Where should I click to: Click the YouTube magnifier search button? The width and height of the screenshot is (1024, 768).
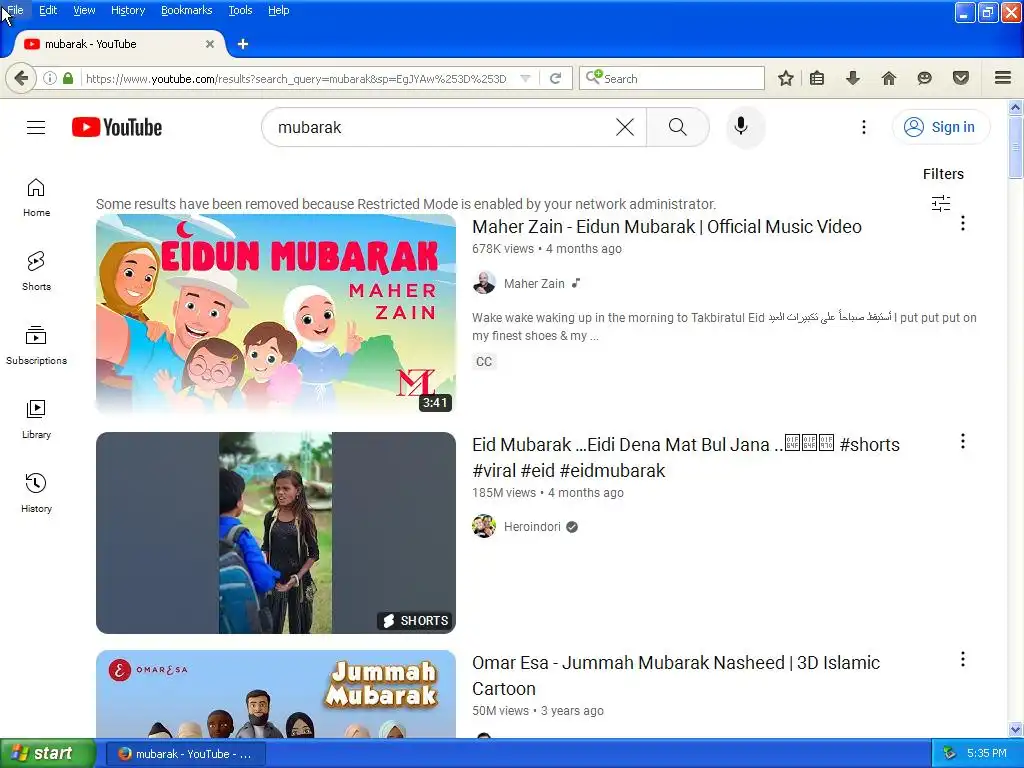[x=678, y=127]
